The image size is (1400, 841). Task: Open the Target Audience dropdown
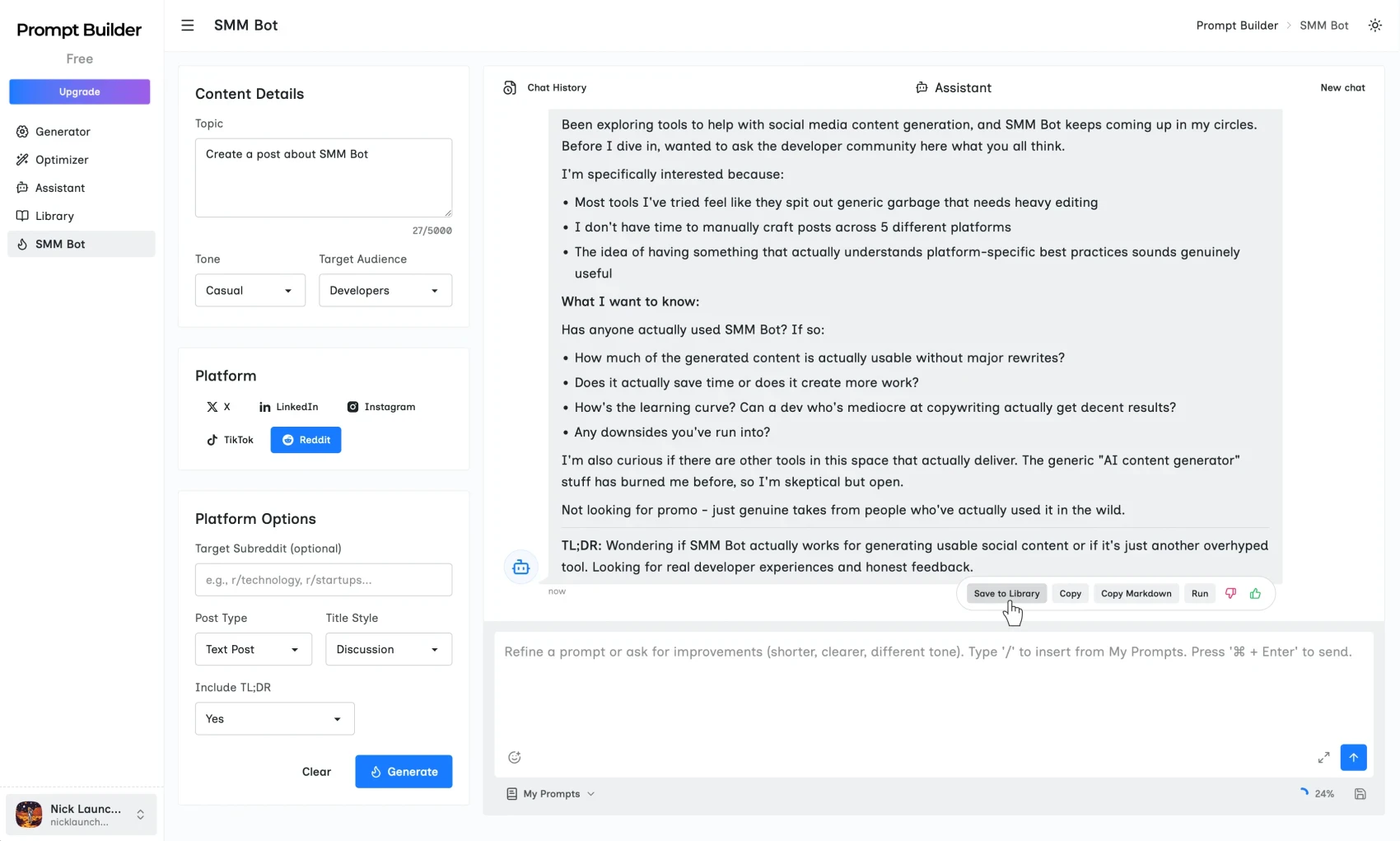385,290
